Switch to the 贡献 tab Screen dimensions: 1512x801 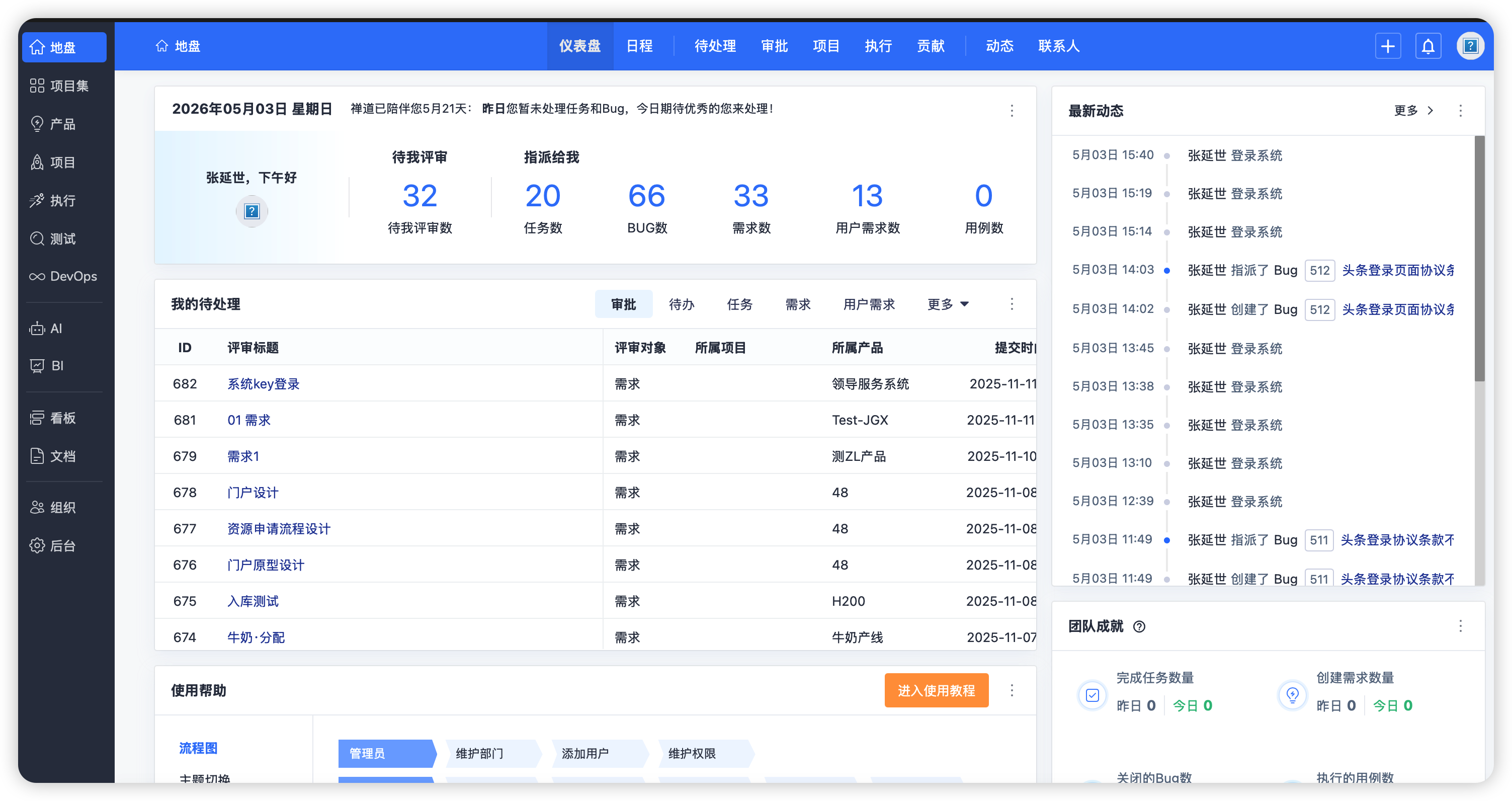tap(931, 46)
